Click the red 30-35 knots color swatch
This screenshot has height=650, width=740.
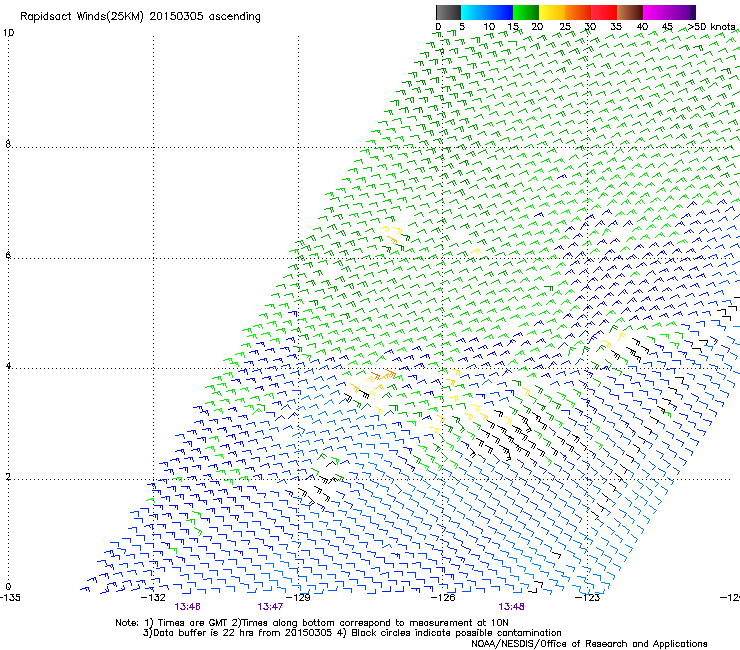[604, 12]
